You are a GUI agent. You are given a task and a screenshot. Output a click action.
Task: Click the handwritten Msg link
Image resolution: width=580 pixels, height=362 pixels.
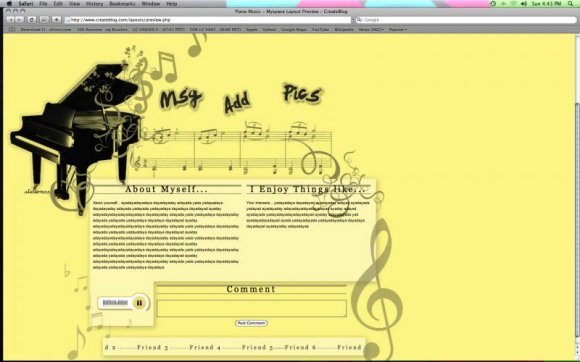click(x=181, y=98)
